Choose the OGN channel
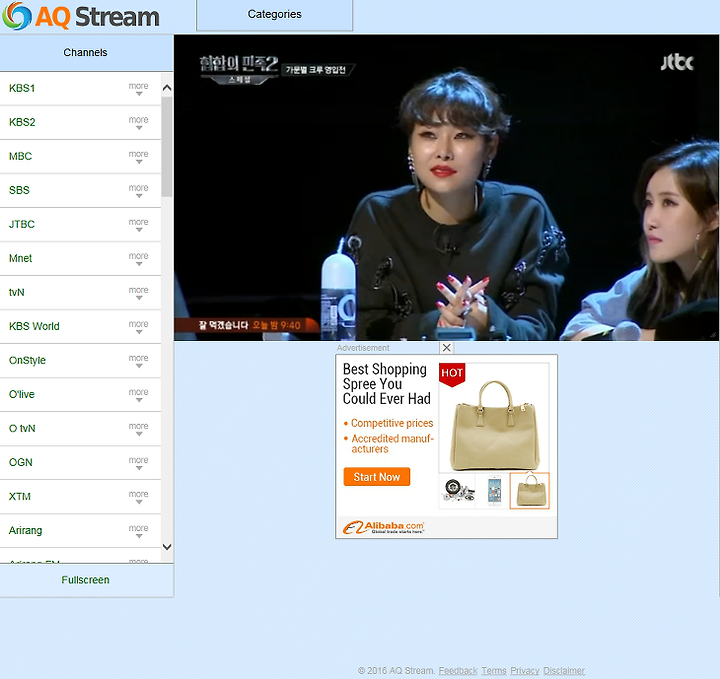Screen dimensions: 720x679 coord(21,462)
